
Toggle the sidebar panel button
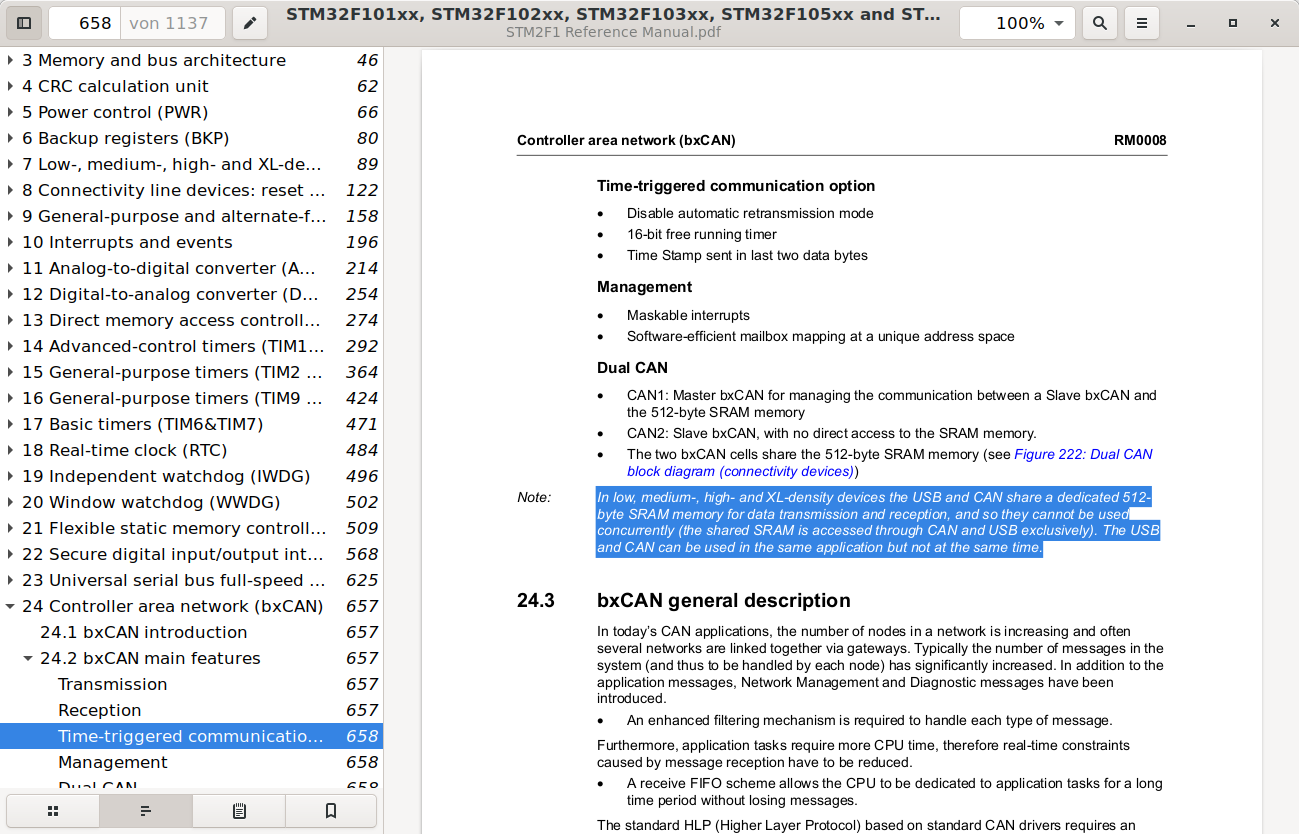(x=24, y=23)
